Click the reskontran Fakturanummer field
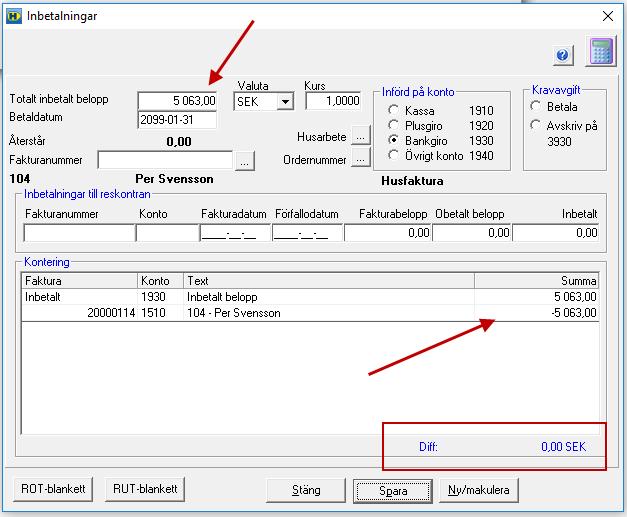The image size is (627, 517). [79, 233]
